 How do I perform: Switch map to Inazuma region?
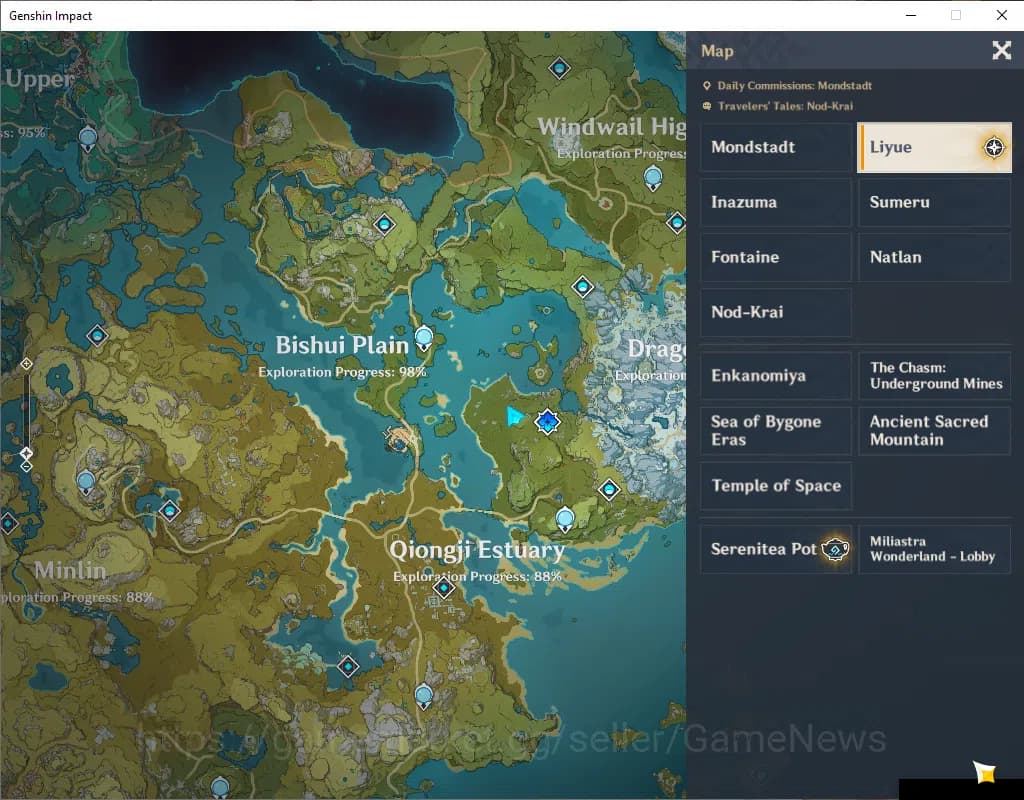click(776, 202)
